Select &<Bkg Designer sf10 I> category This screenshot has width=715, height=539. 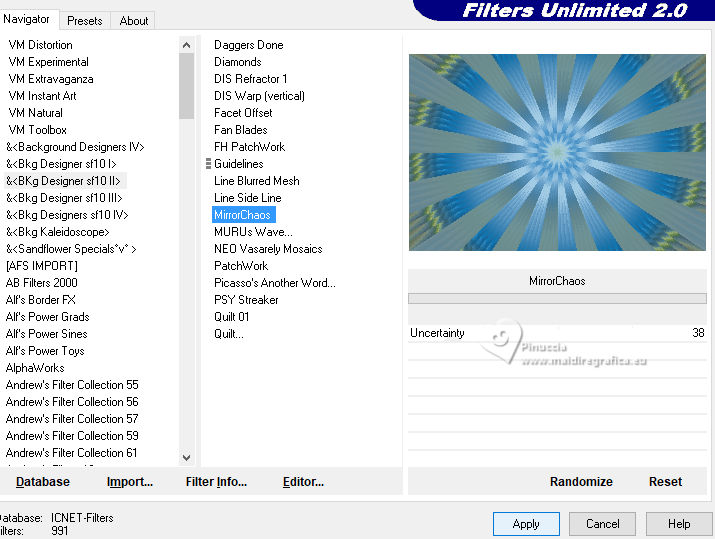tap(61, 164)
